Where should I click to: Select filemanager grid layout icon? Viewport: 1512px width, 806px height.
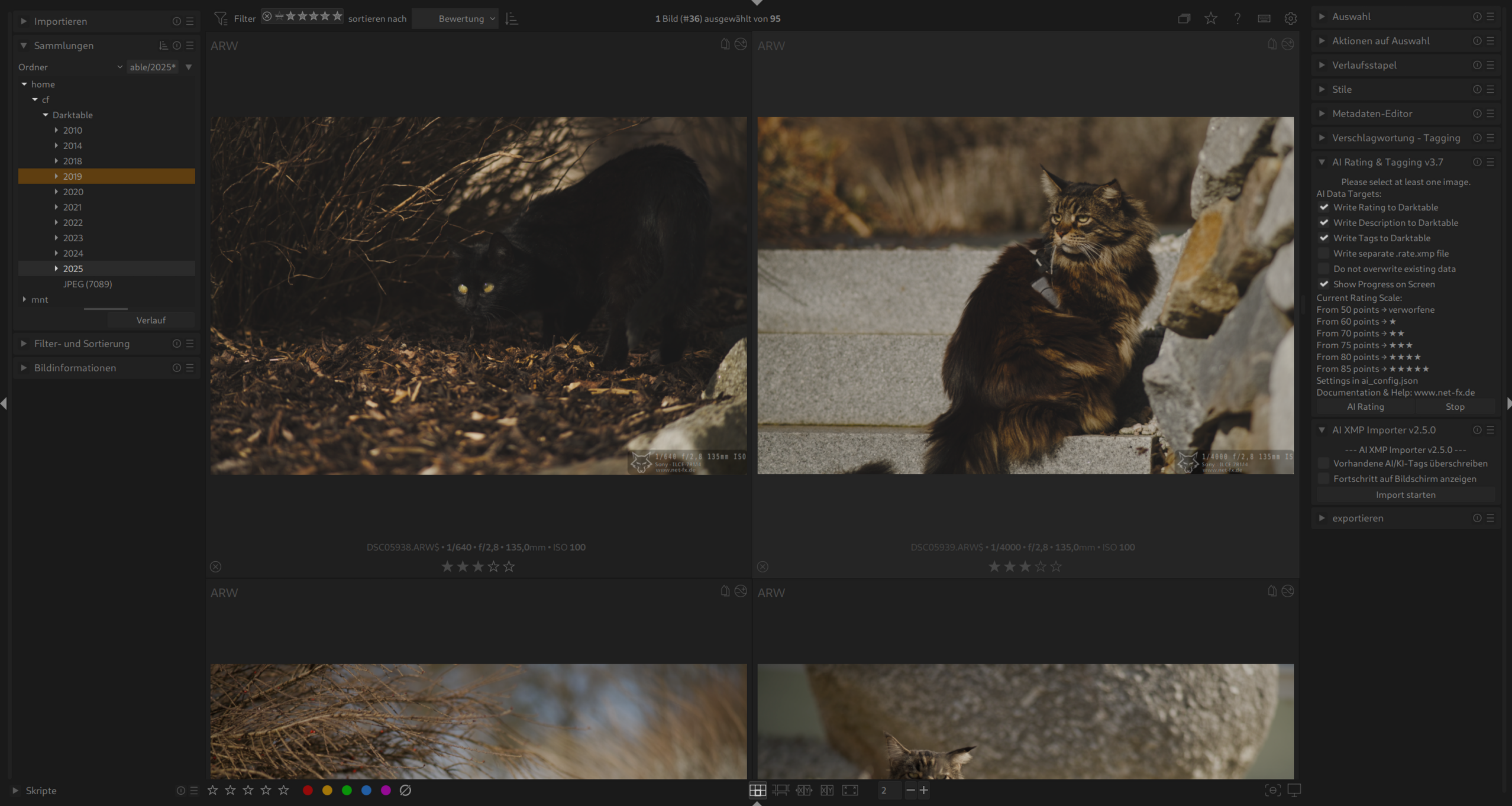pyautogui.click(x=757, y=790)
